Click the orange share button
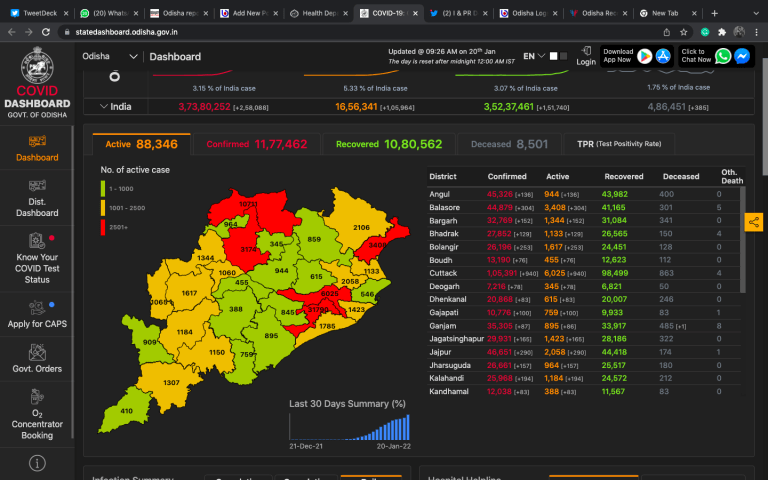Viewport: 768px width, 480px height. tap(754, 222)
